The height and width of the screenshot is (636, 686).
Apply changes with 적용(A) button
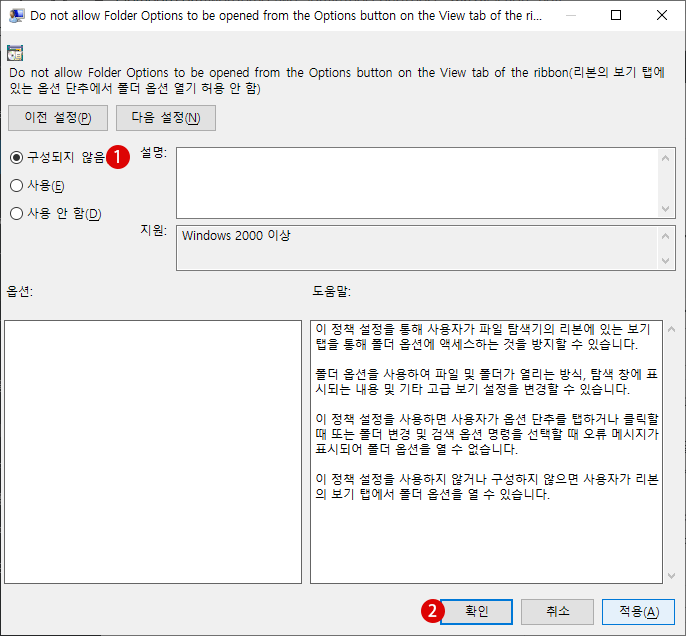[x=638, y=612]
